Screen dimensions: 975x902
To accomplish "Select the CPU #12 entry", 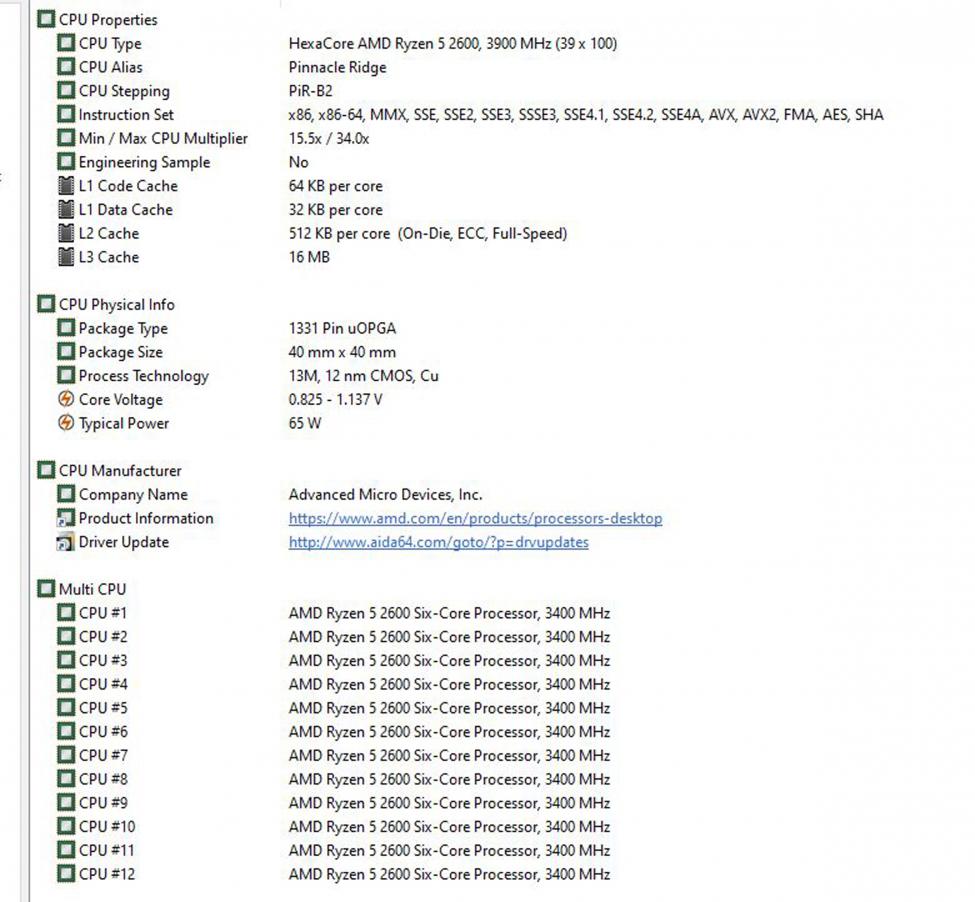I will [x=107, y=875].
